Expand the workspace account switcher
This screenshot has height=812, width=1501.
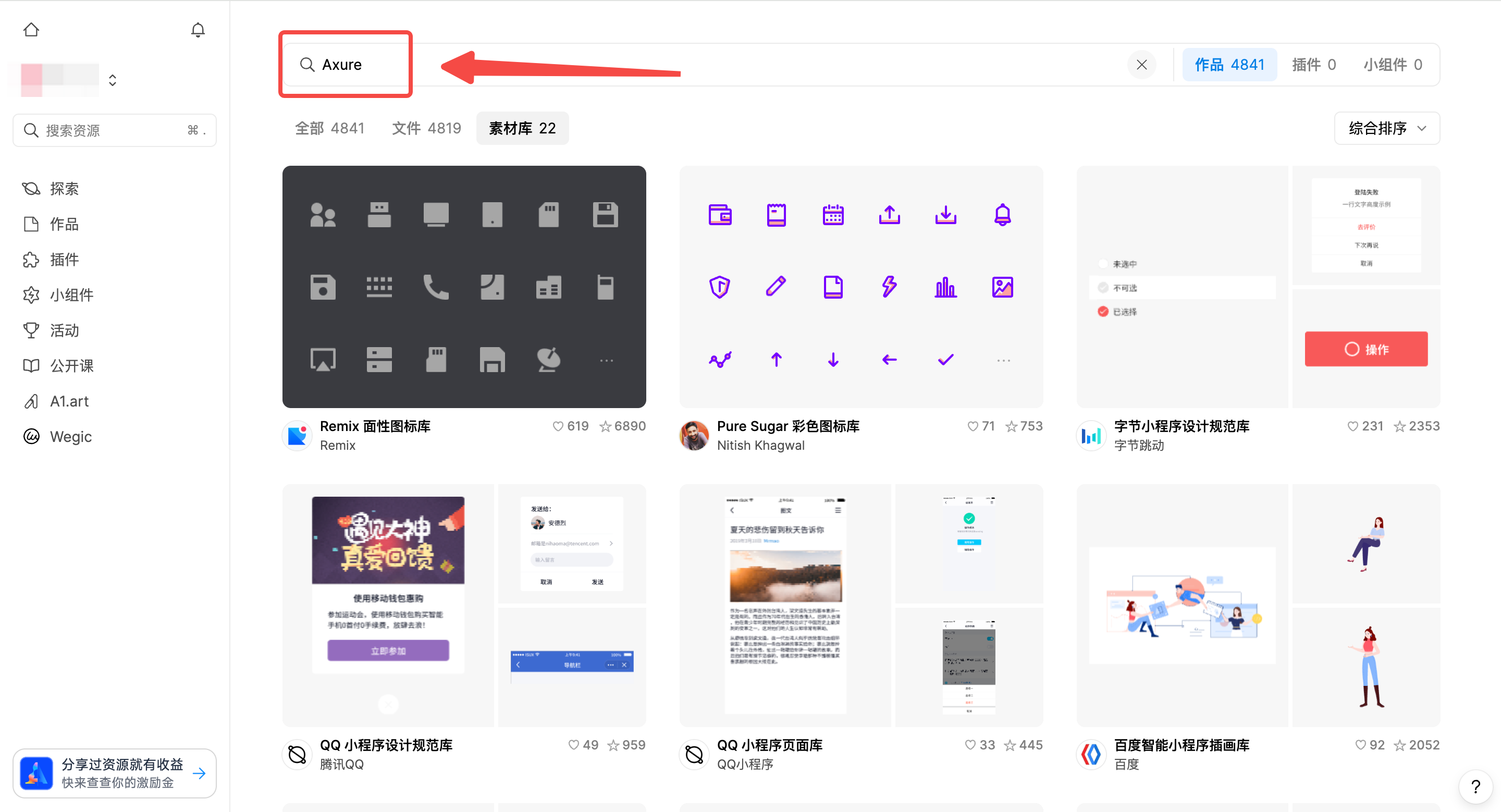pos(112,79)
